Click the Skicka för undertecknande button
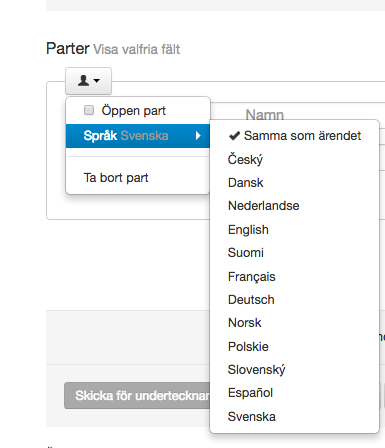 coord(137,396)
